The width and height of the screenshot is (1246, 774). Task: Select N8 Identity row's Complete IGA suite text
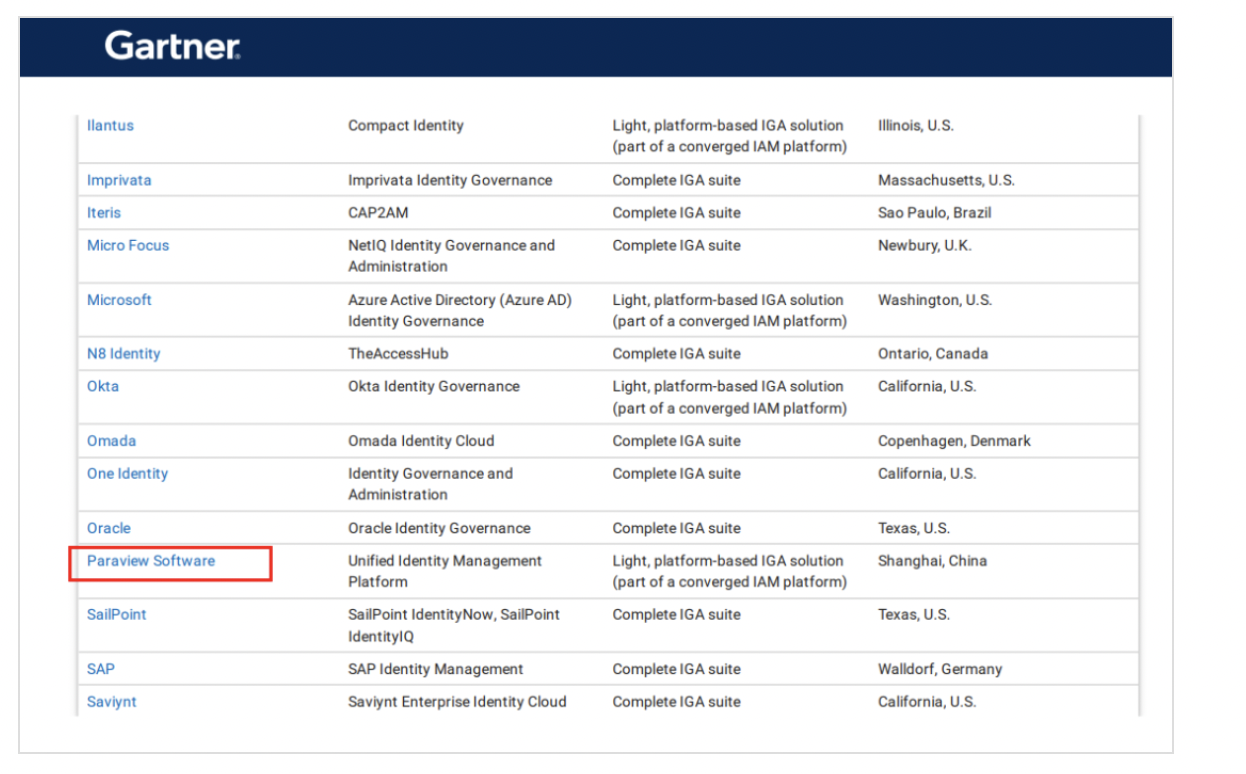pyautogui.click(x=677, y=354)
